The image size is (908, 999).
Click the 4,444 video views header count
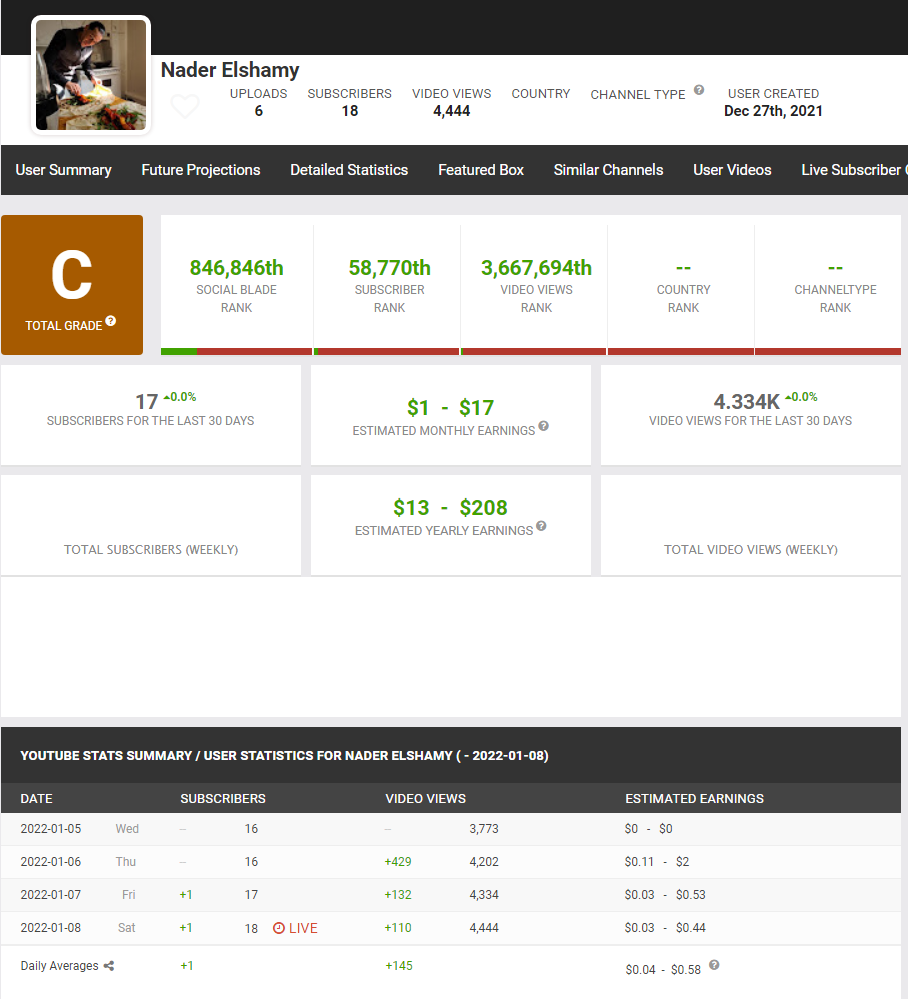pyautogui.click(x=452, y=111)
